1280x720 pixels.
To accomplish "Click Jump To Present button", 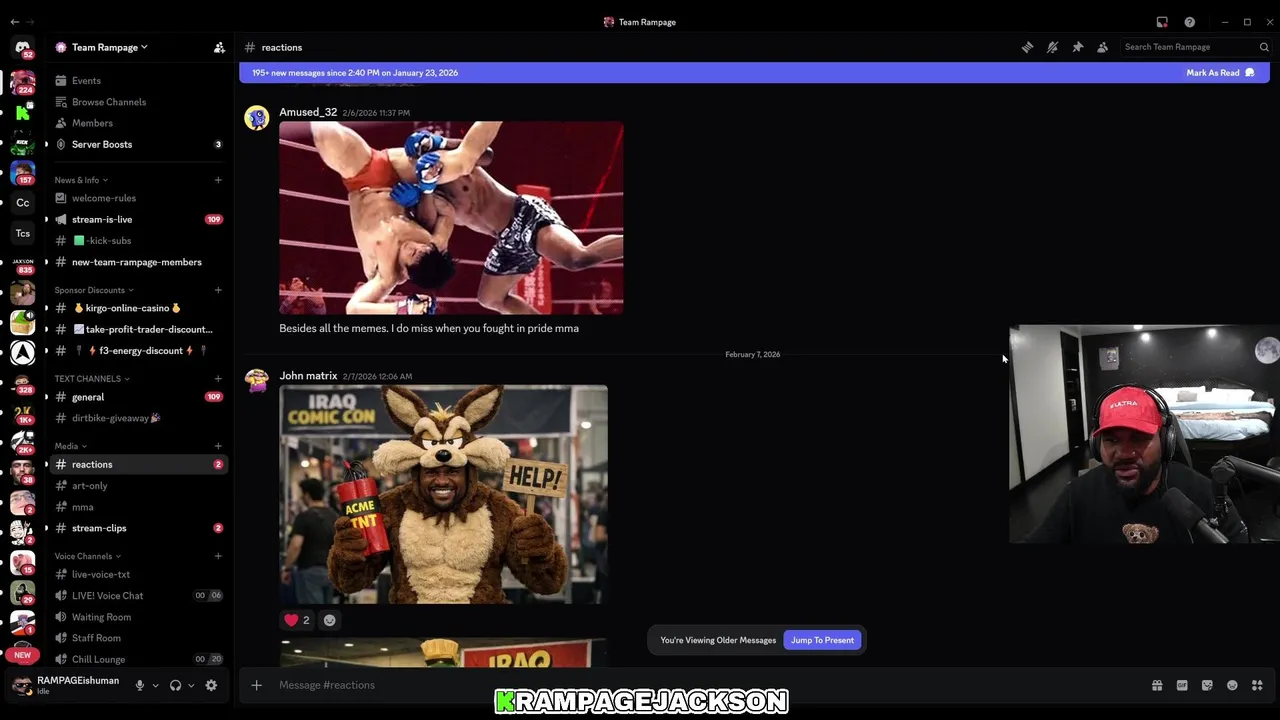I will pos(822,640).
